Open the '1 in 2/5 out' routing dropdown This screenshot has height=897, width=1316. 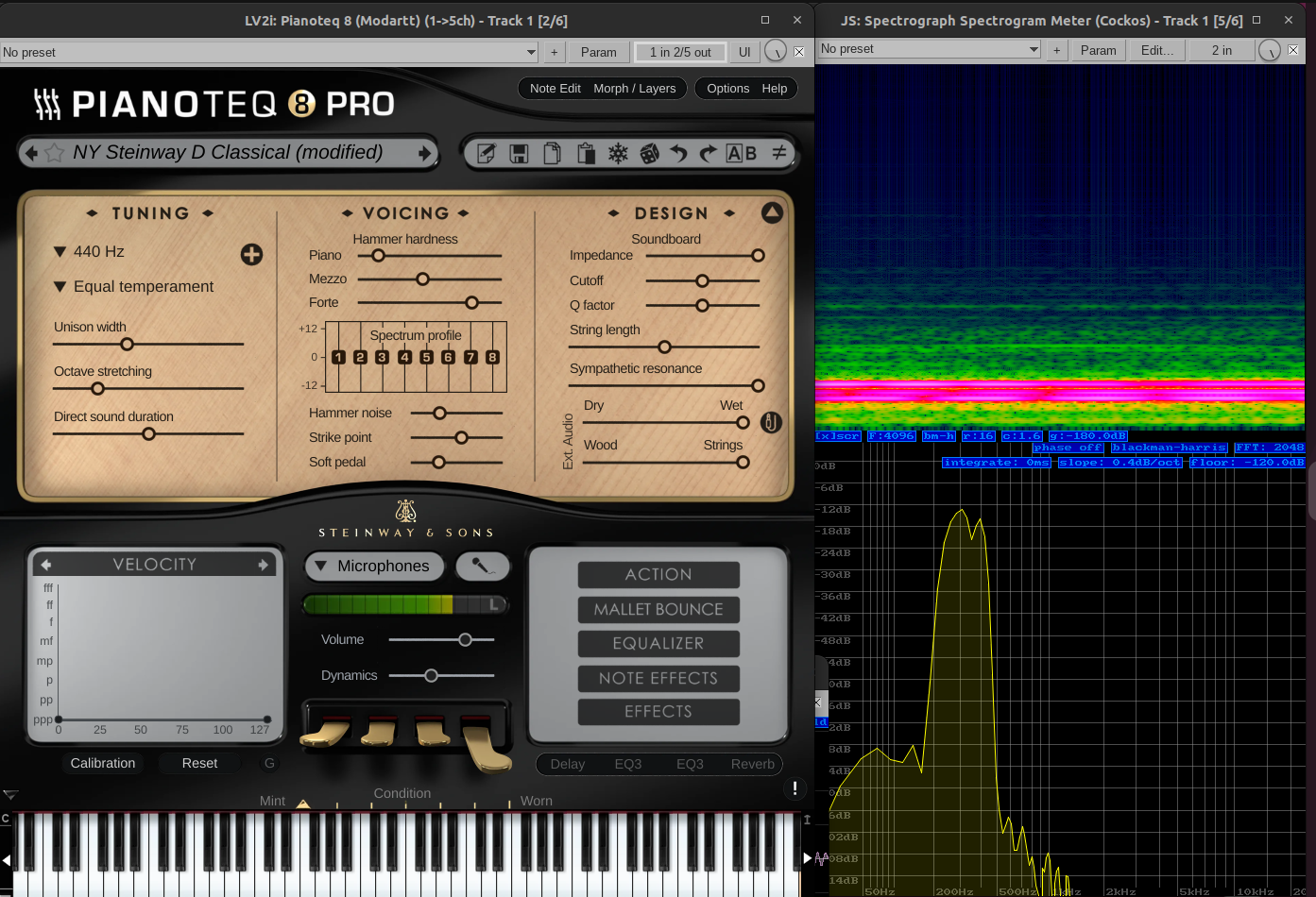tap(680, 52)
